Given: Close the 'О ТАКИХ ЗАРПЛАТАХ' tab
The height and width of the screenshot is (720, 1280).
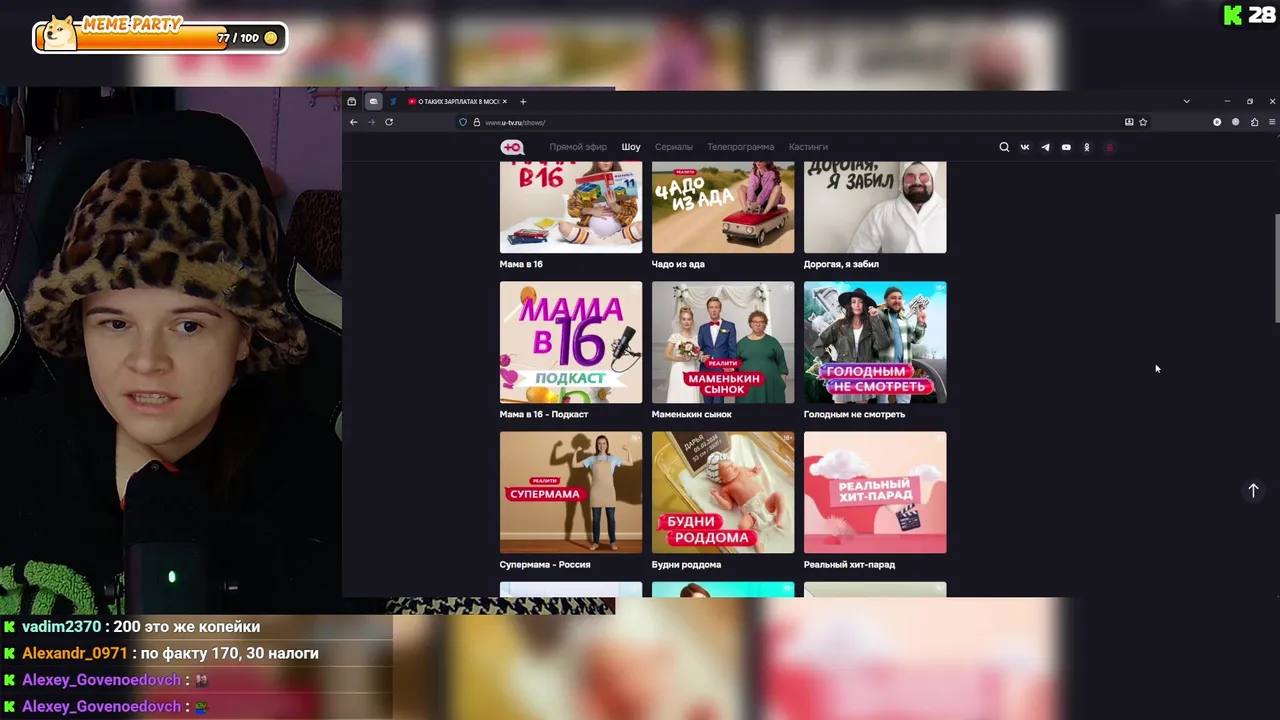Looking at the screenshot, I should pos(505,101).
